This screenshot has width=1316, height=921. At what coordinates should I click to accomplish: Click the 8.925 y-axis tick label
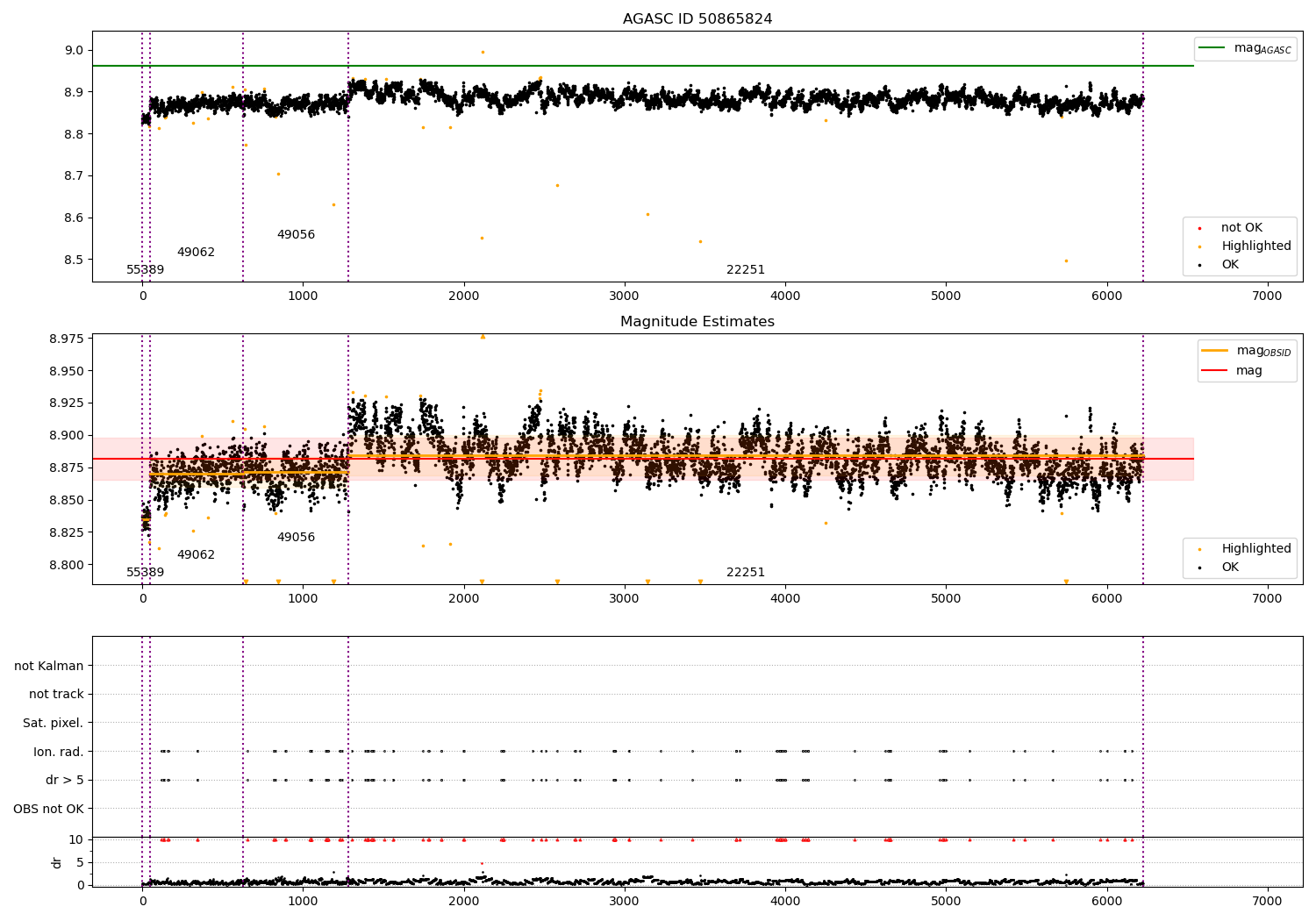[68, 403]
